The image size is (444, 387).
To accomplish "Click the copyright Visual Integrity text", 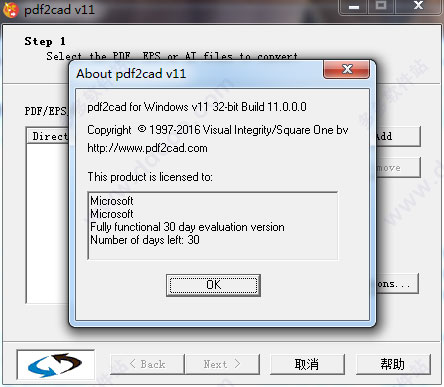I will point(218,130).
